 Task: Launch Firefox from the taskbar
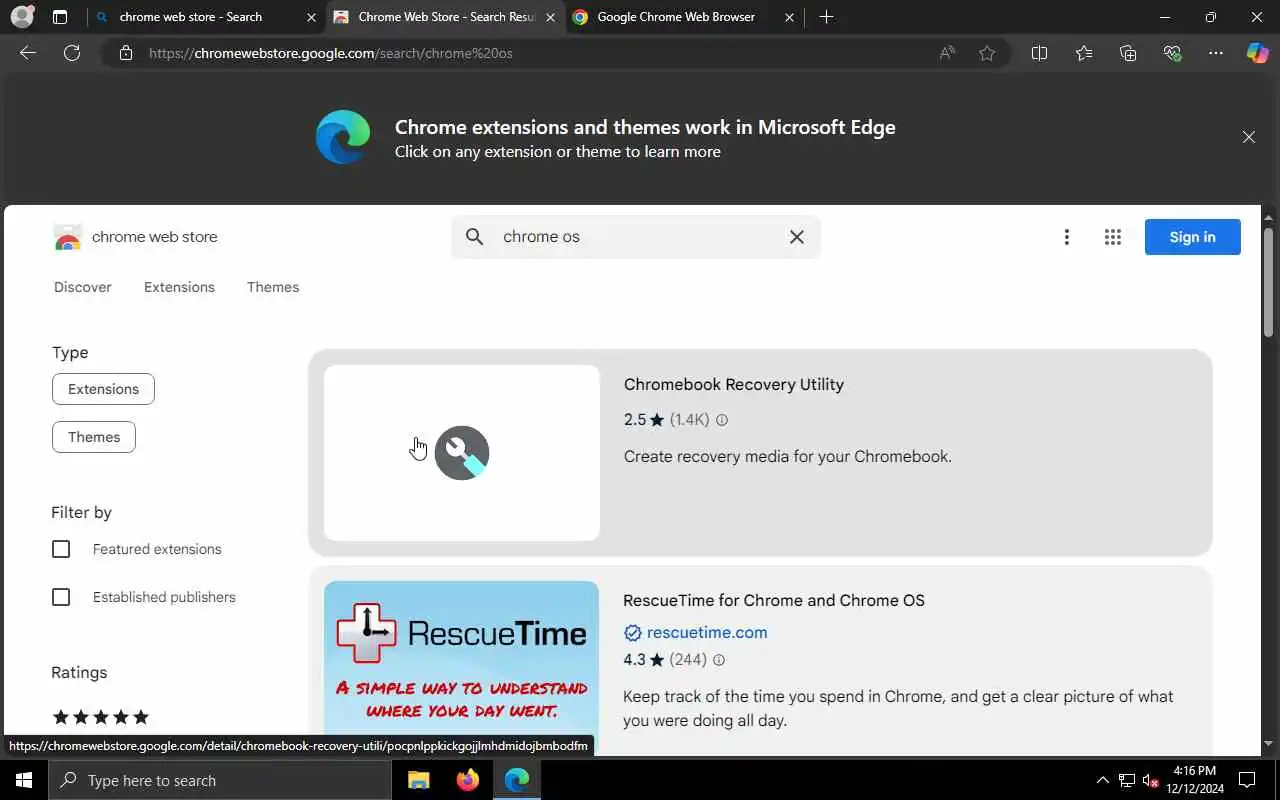pos(467,780)
